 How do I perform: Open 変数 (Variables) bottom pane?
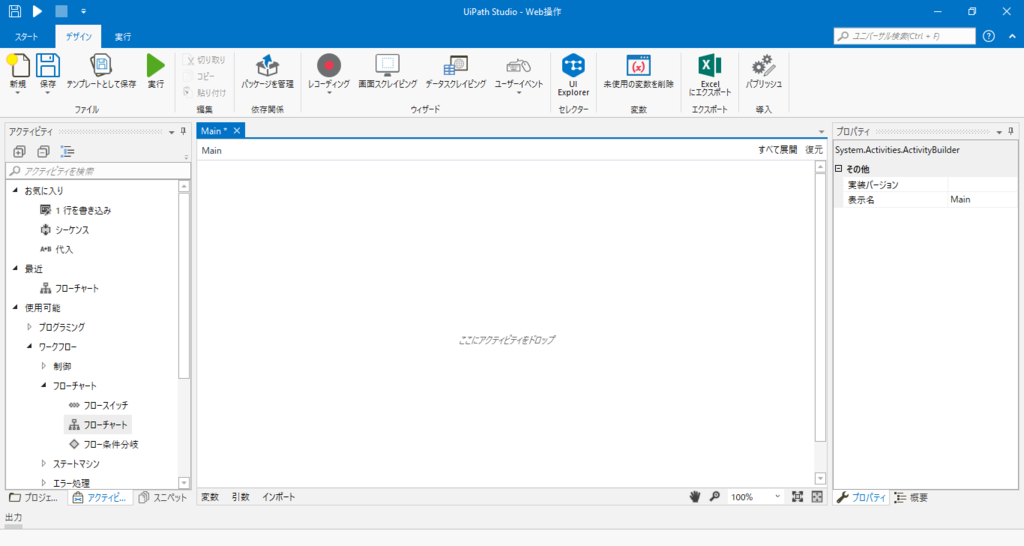tap(210, 497)
